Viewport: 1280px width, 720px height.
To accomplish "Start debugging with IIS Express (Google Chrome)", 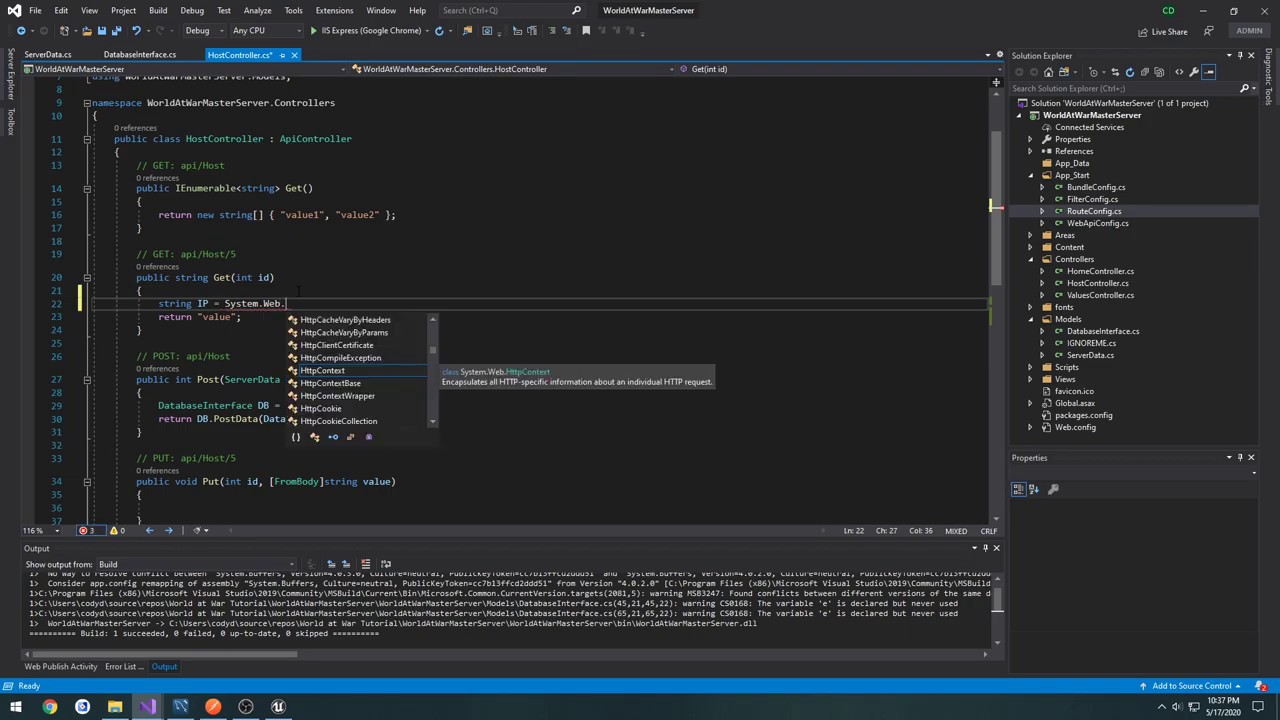I will pos(366,31).
